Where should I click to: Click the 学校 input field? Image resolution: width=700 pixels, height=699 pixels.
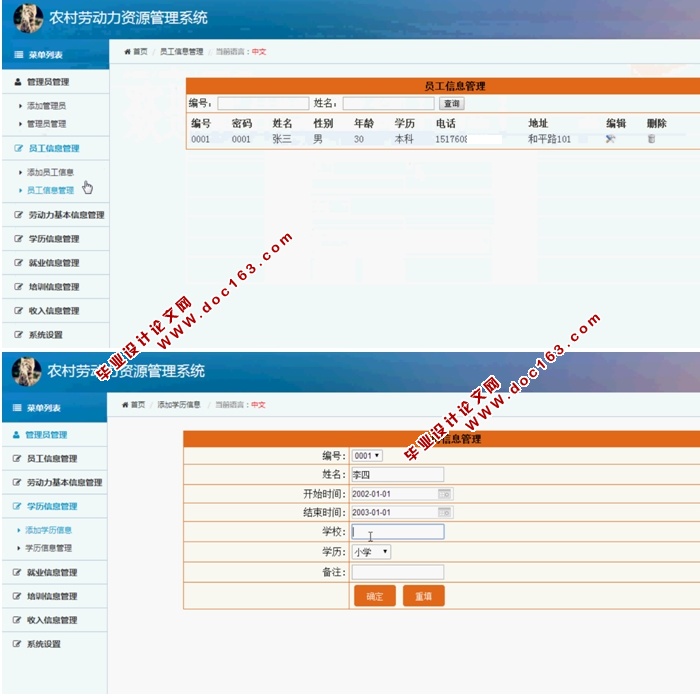398,531
